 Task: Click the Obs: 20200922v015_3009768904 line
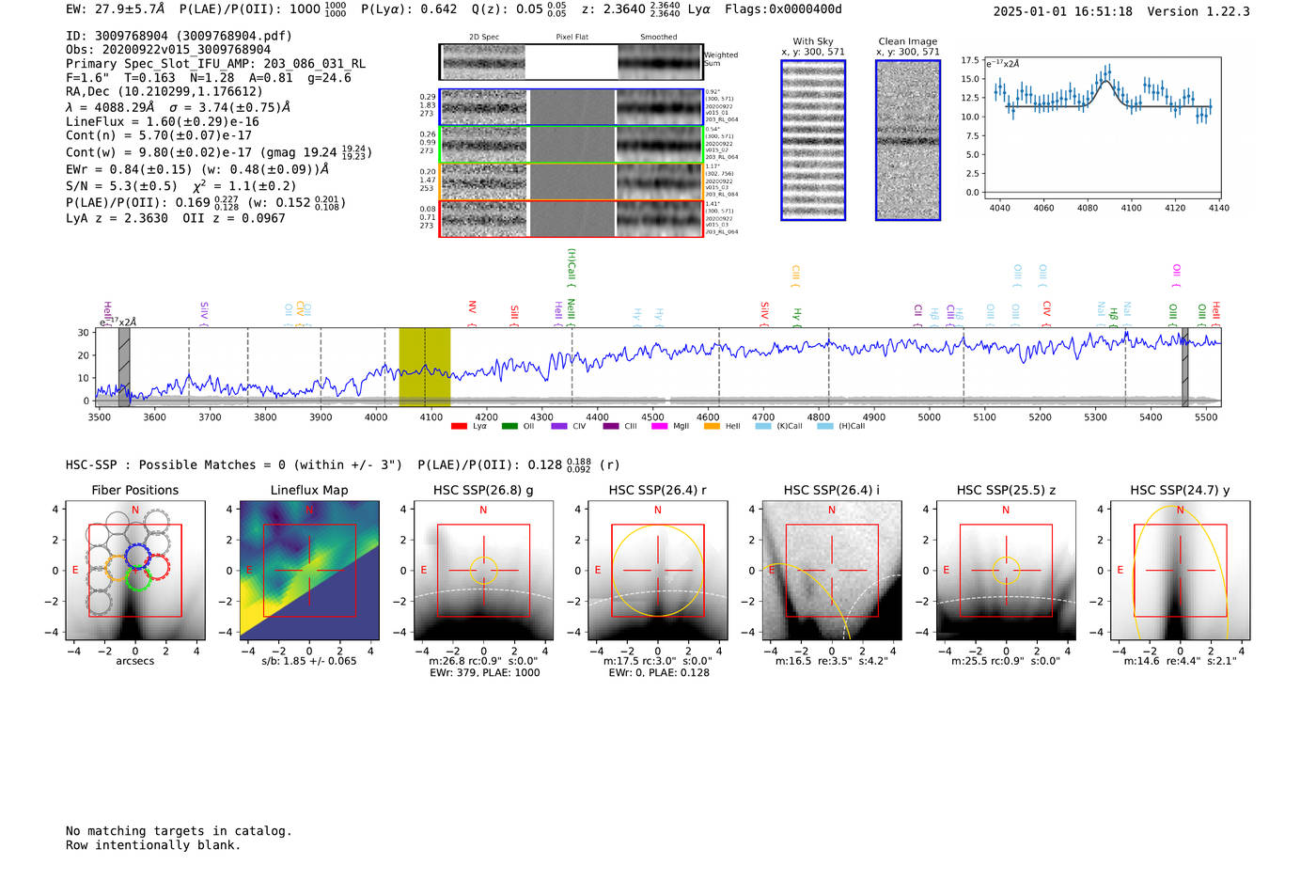168,50
